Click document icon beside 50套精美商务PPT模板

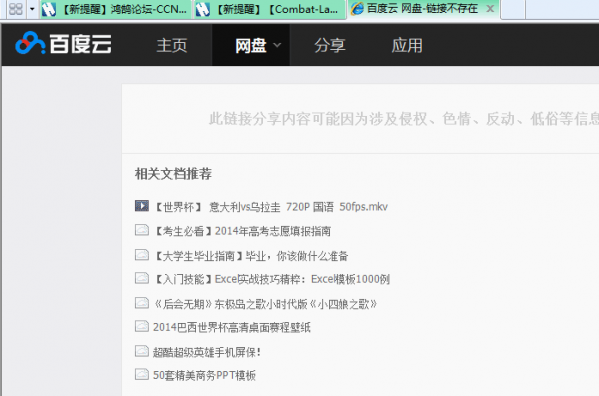coord(142,374)
